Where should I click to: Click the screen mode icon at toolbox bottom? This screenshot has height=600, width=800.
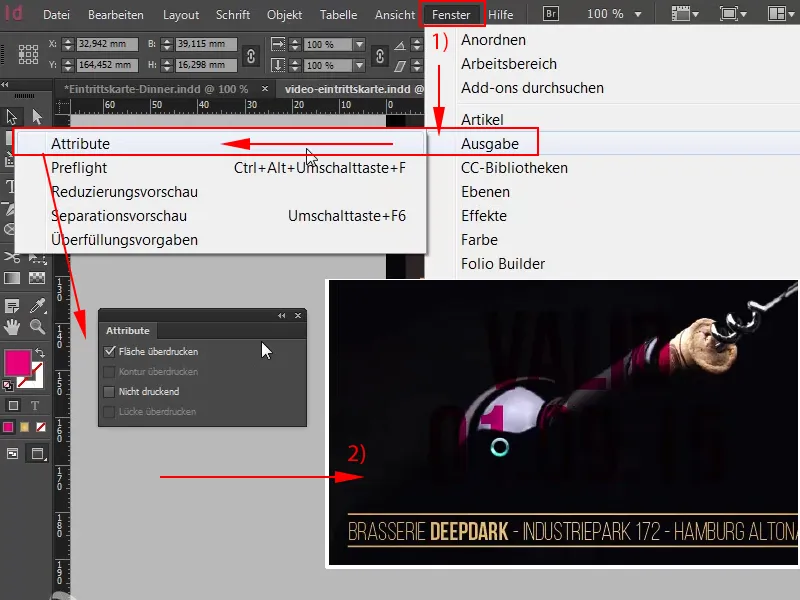click(x=38, y=454)
